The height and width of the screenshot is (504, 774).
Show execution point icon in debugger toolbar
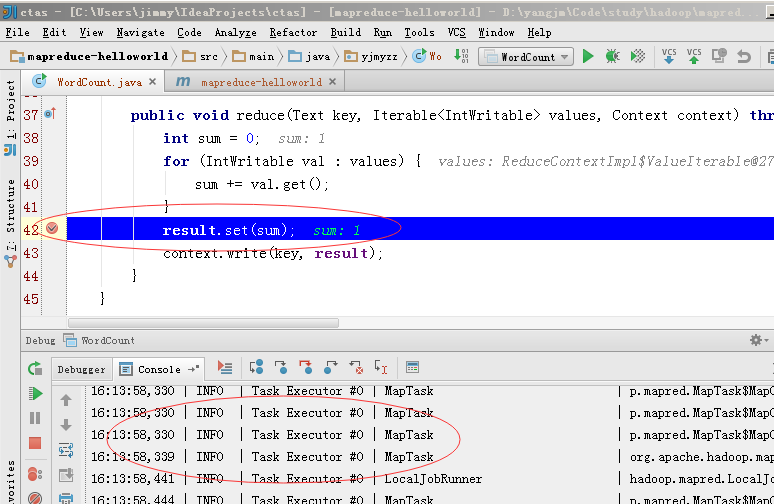pos(225,367)
